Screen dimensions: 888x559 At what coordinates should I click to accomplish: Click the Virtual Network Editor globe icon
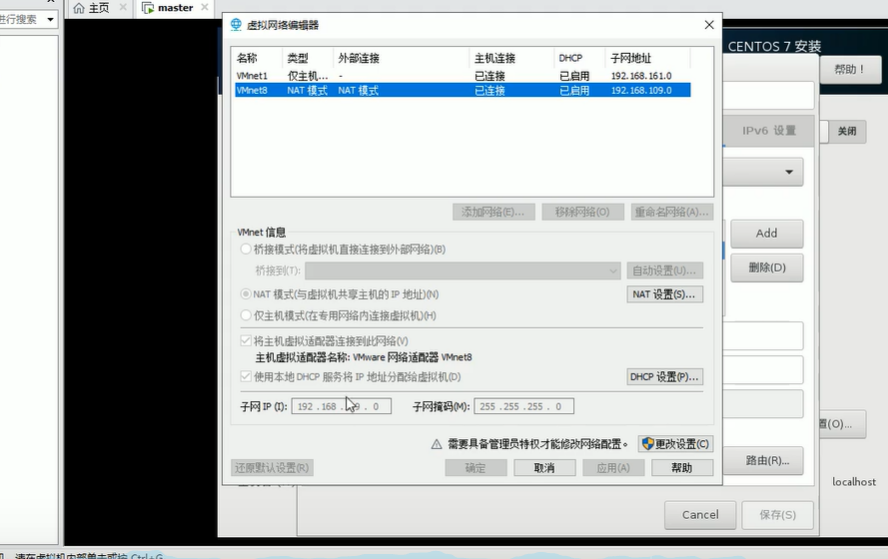point(236,24)
